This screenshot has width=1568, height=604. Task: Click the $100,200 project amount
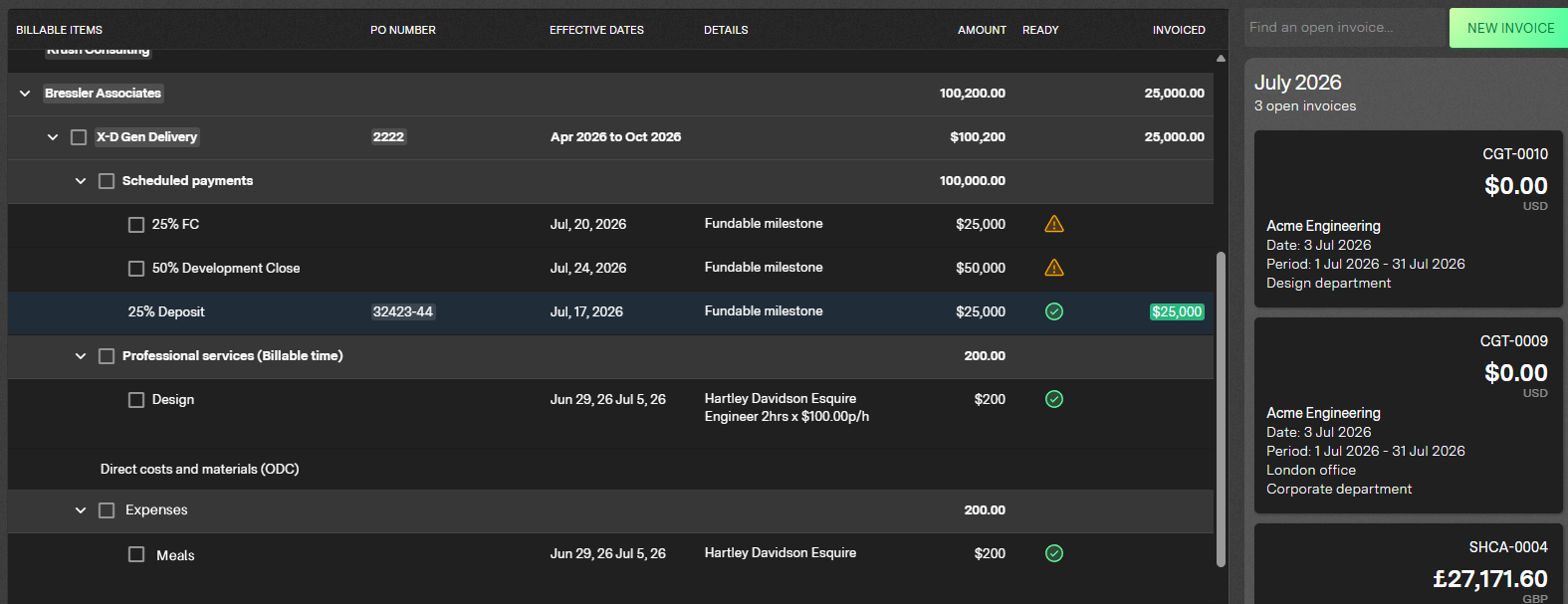click(978, 137)
